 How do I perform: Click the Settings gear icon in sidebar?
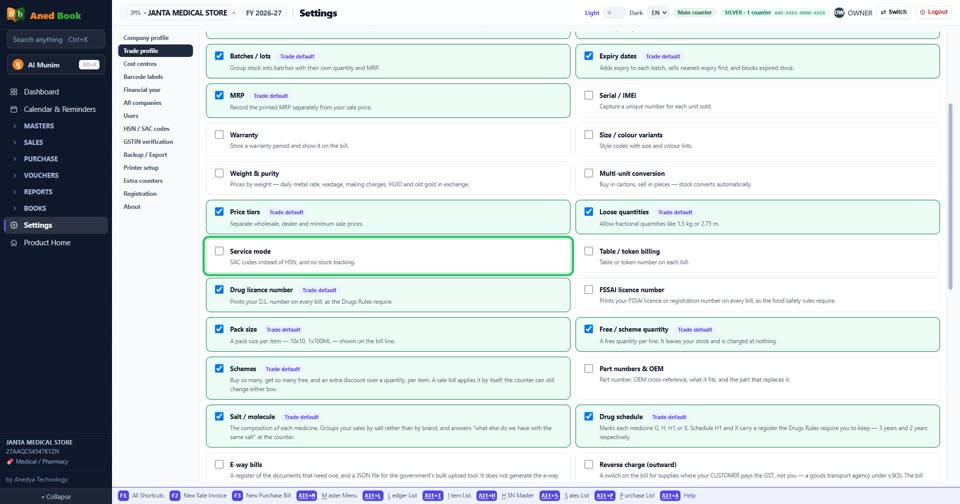point(13,225)
